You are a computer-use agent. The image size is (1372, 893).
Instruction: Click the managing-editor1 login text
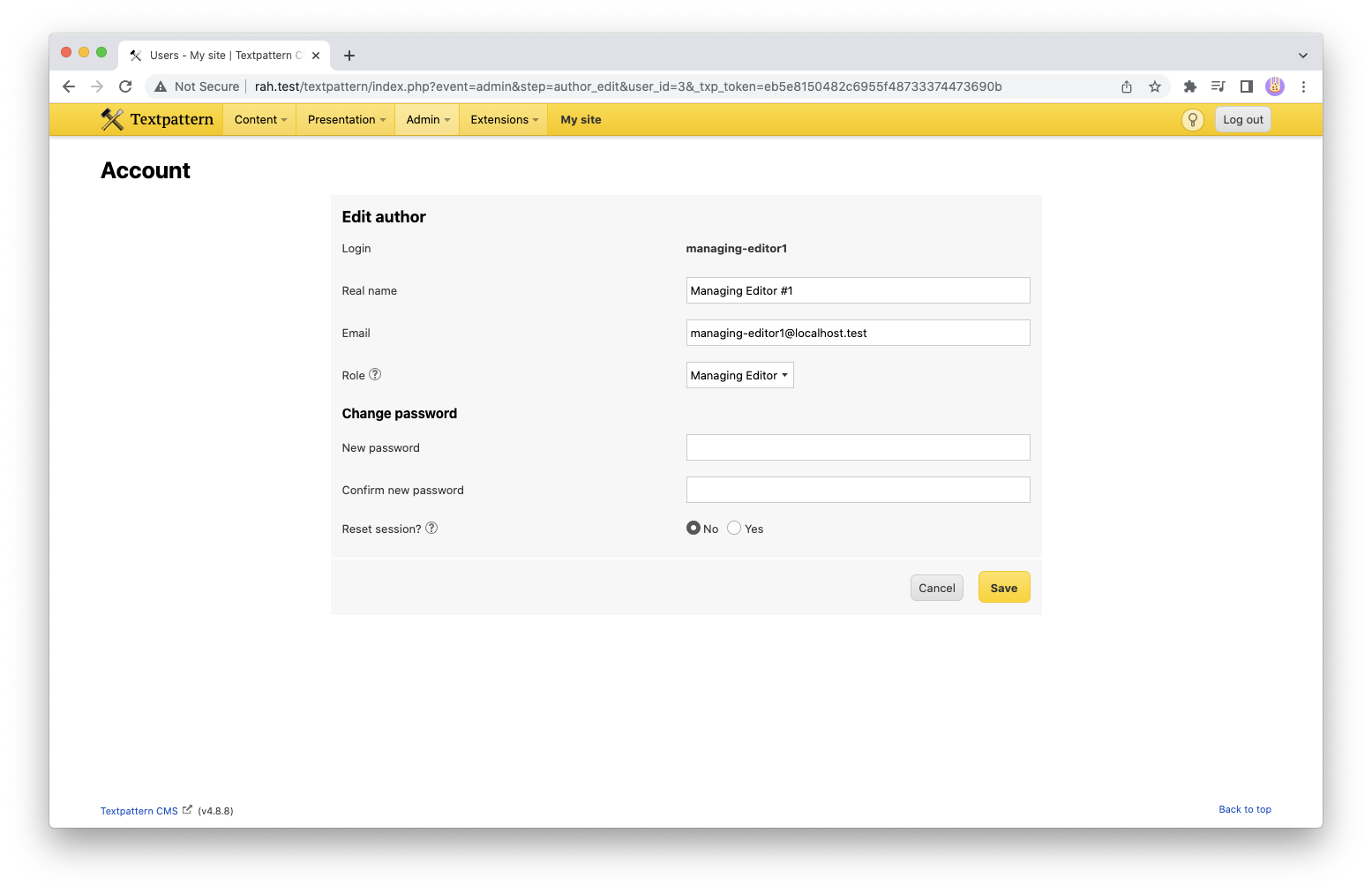tap(736, 248)
